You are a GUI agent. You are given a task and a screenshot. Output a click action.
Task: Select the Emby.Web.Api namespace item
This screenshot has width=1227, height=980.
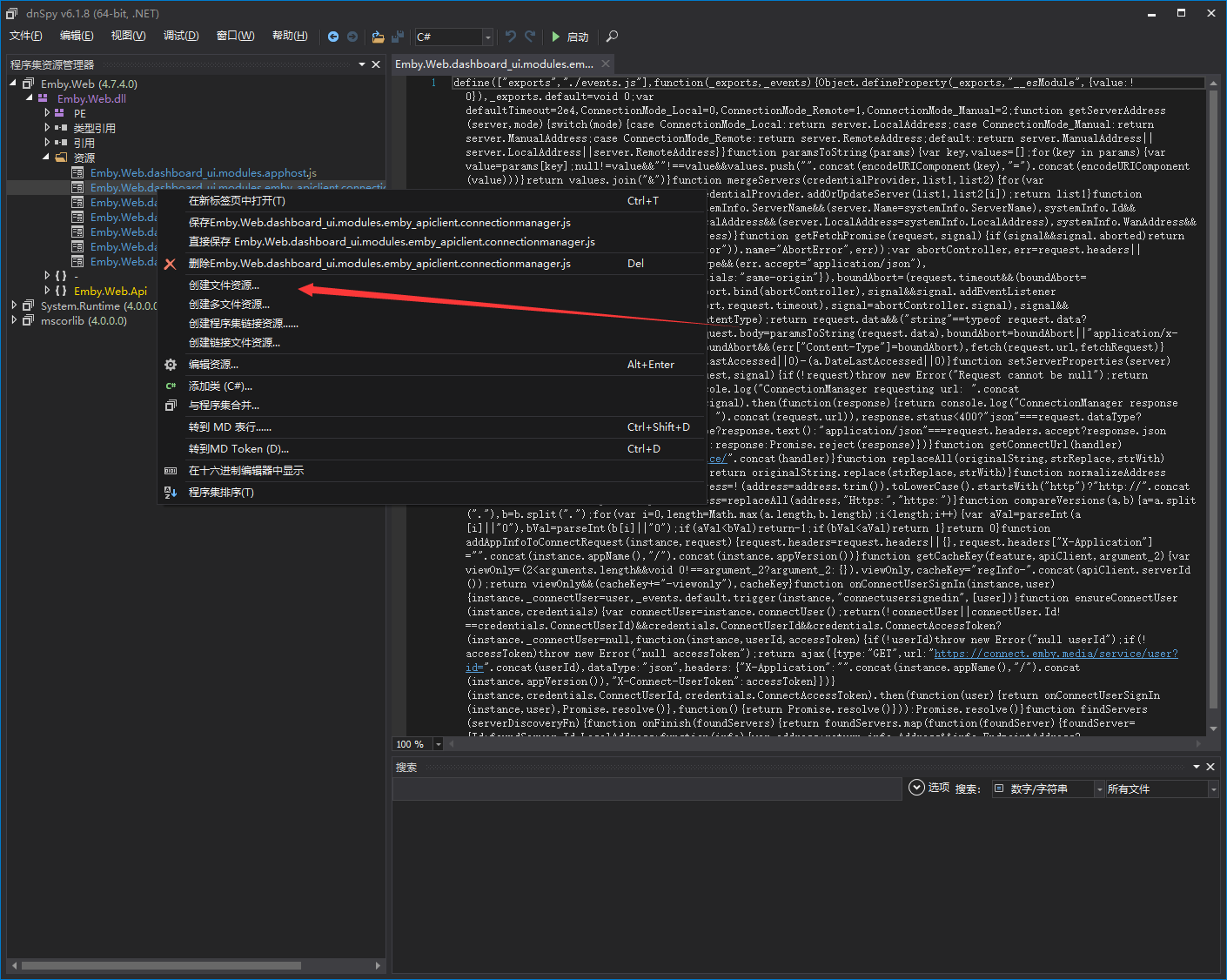pos(111,291)
